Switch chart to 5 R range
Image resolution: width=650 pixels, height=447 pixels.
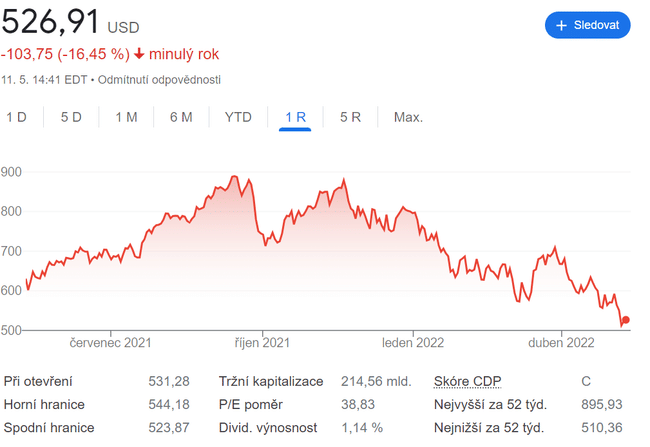coord(350,117)
